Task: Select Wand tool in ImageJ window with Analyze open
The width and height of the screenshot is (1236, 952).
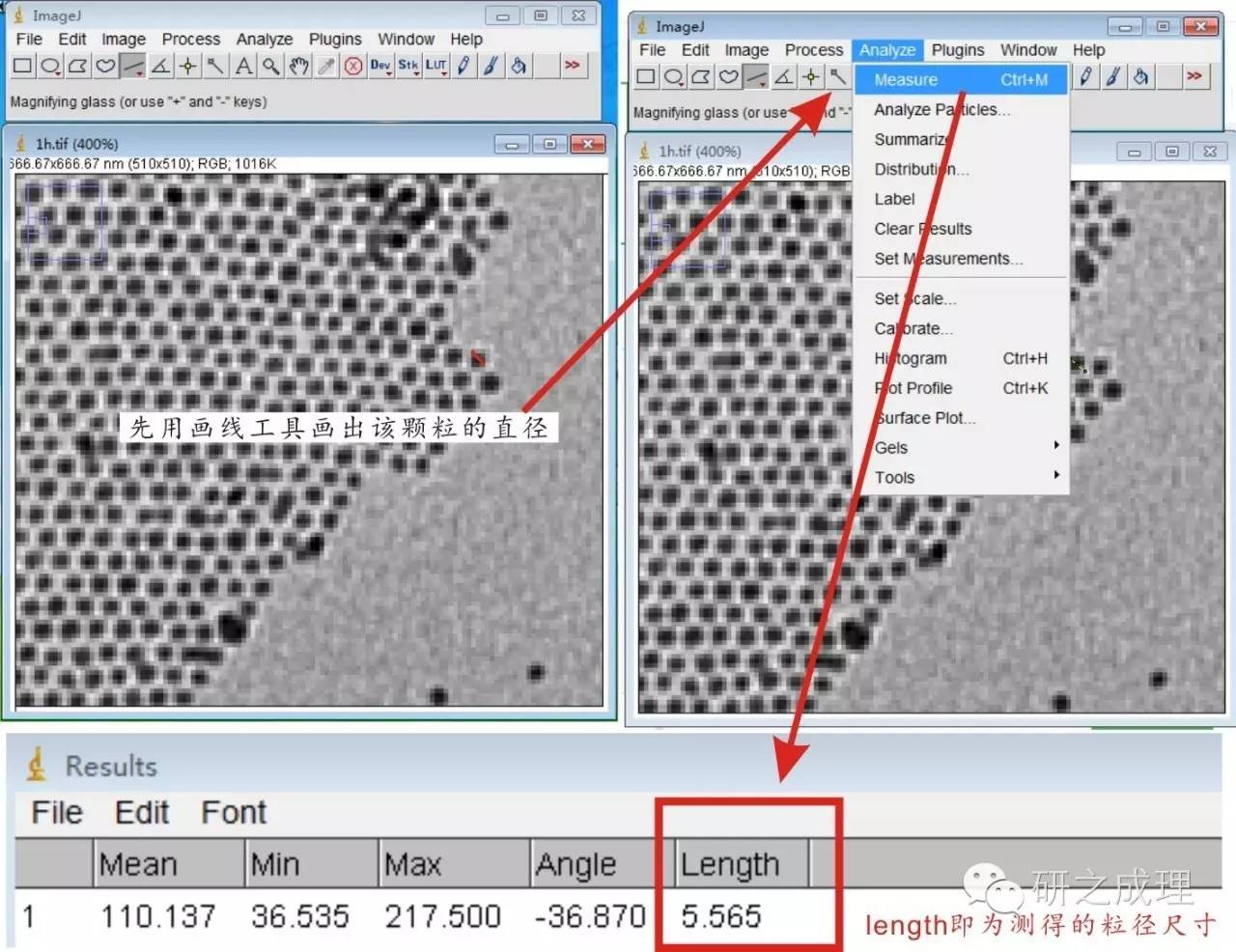Action: tap(838, 76)
